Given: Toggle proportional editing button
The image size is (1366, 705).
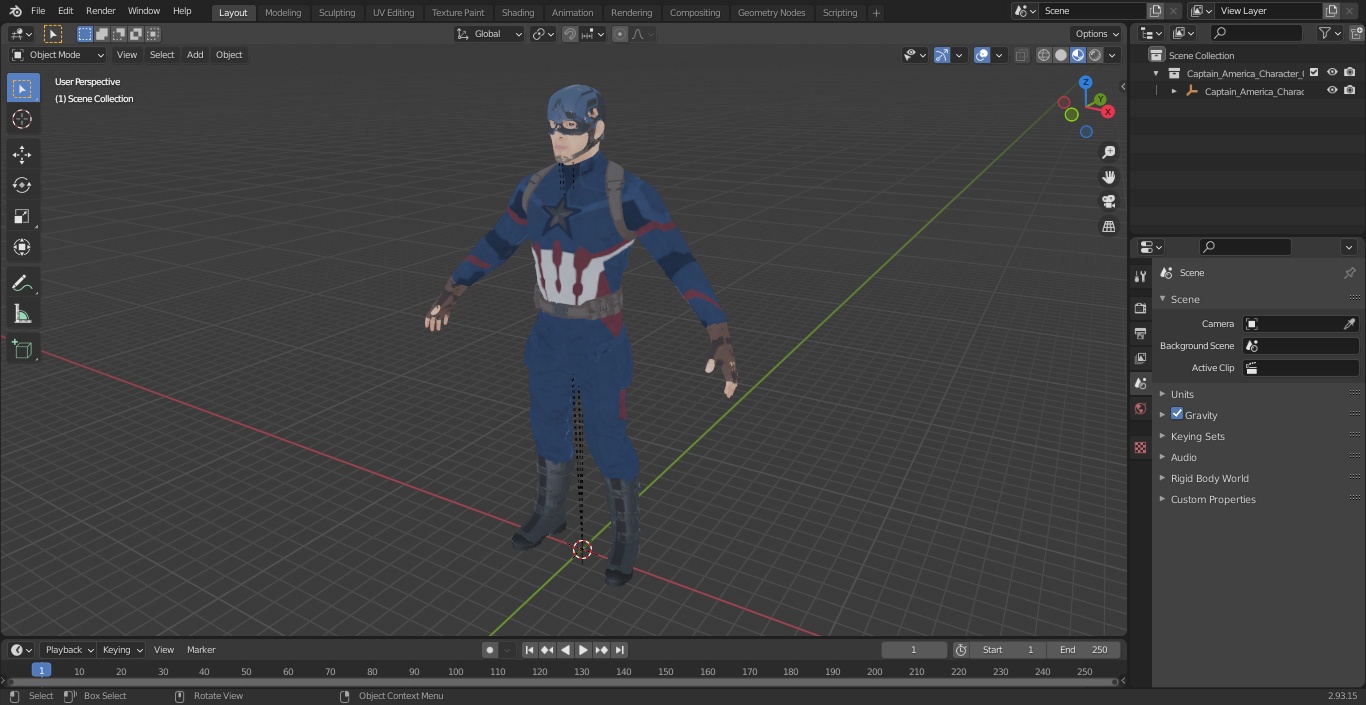Looking at the screenshot, I should click(x=620, y=34).
